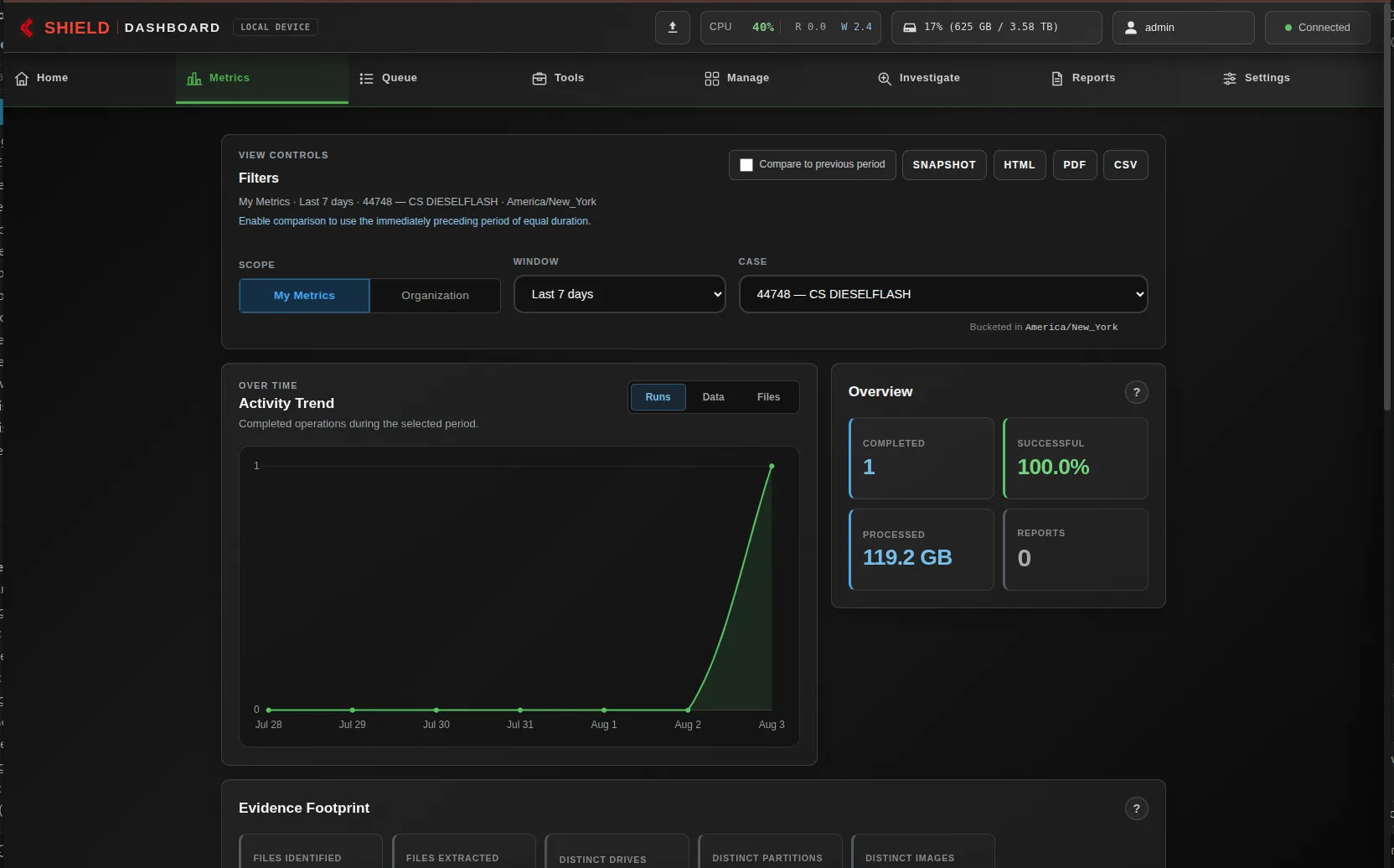This screenshot has height=868, width=1394.
Task: Switch to the Manage tab
Action: pyautogui.click(x=780, y=79)
